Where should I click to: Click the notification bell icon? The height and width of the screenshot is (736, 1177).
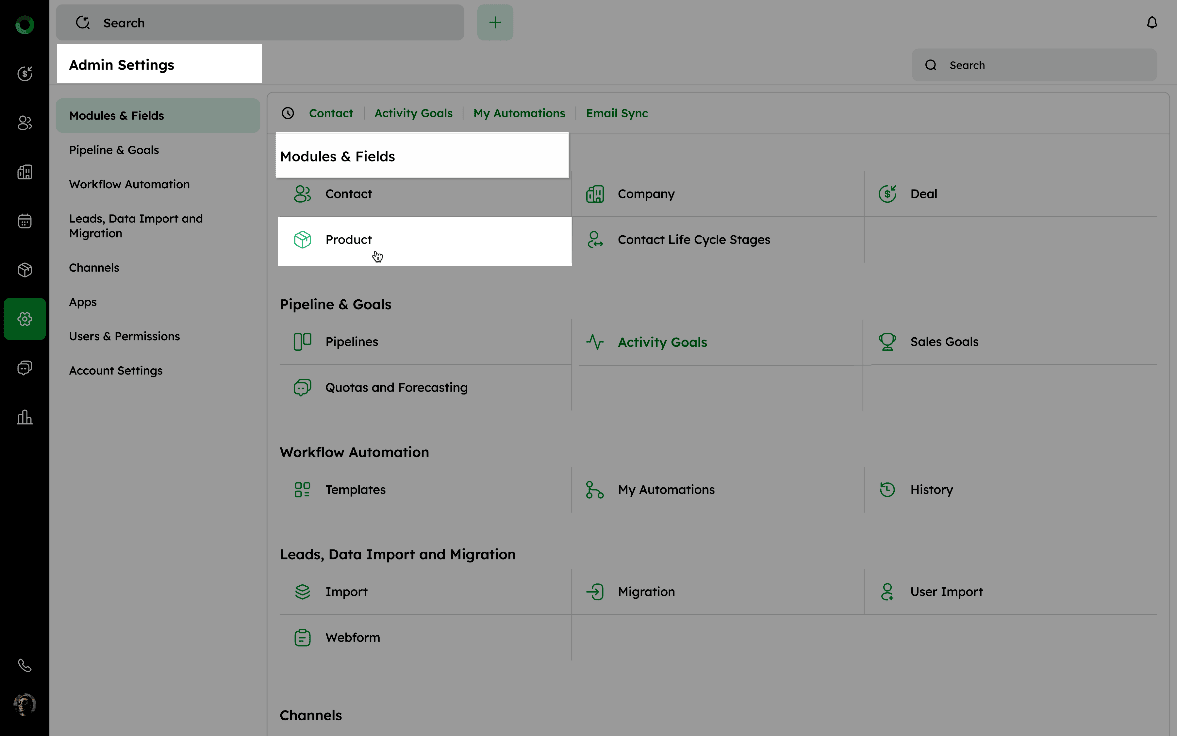[1152, 23]
